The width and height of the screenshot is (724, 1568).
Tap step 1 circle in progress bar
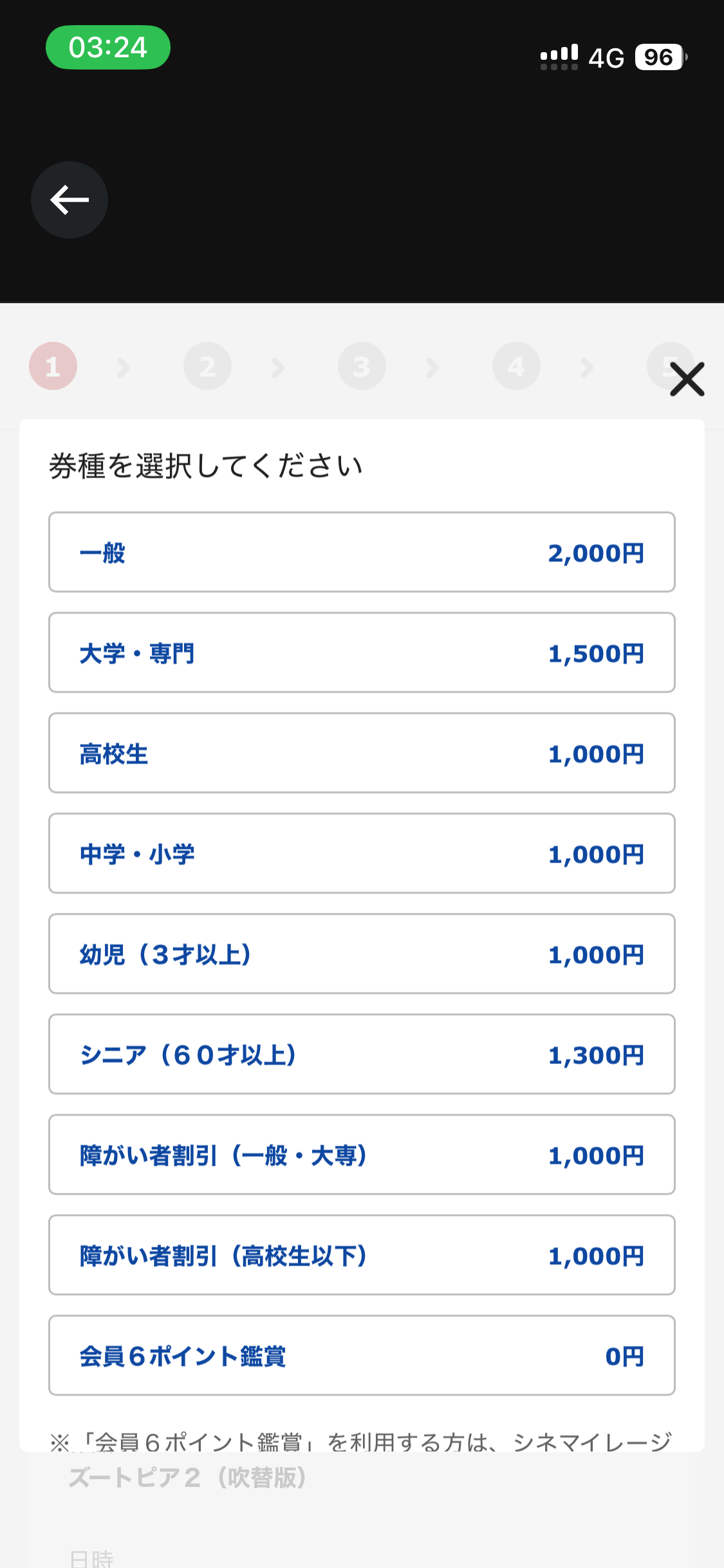53,366
